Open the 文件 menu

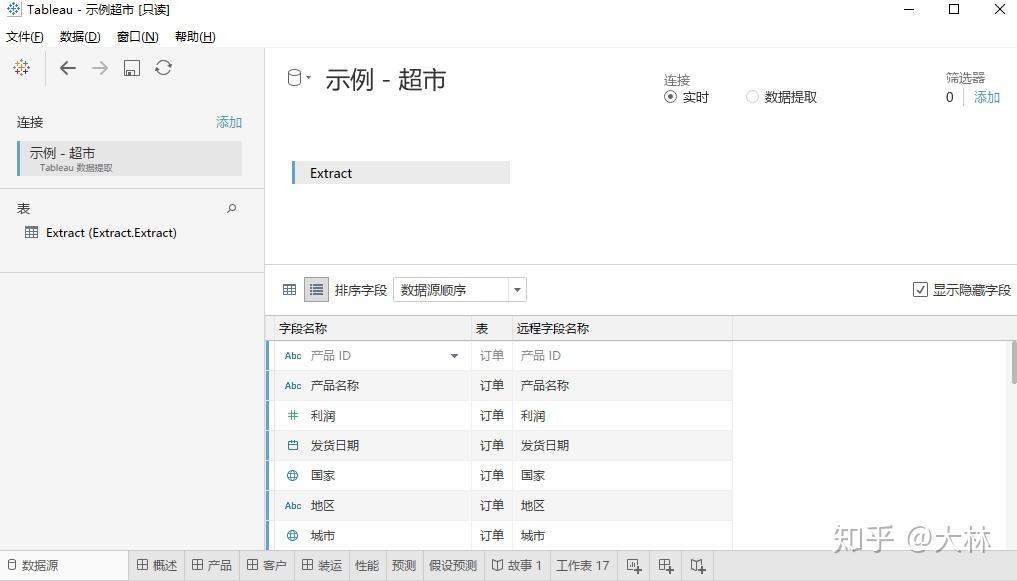pyautogui.click(x=25, y=37)
